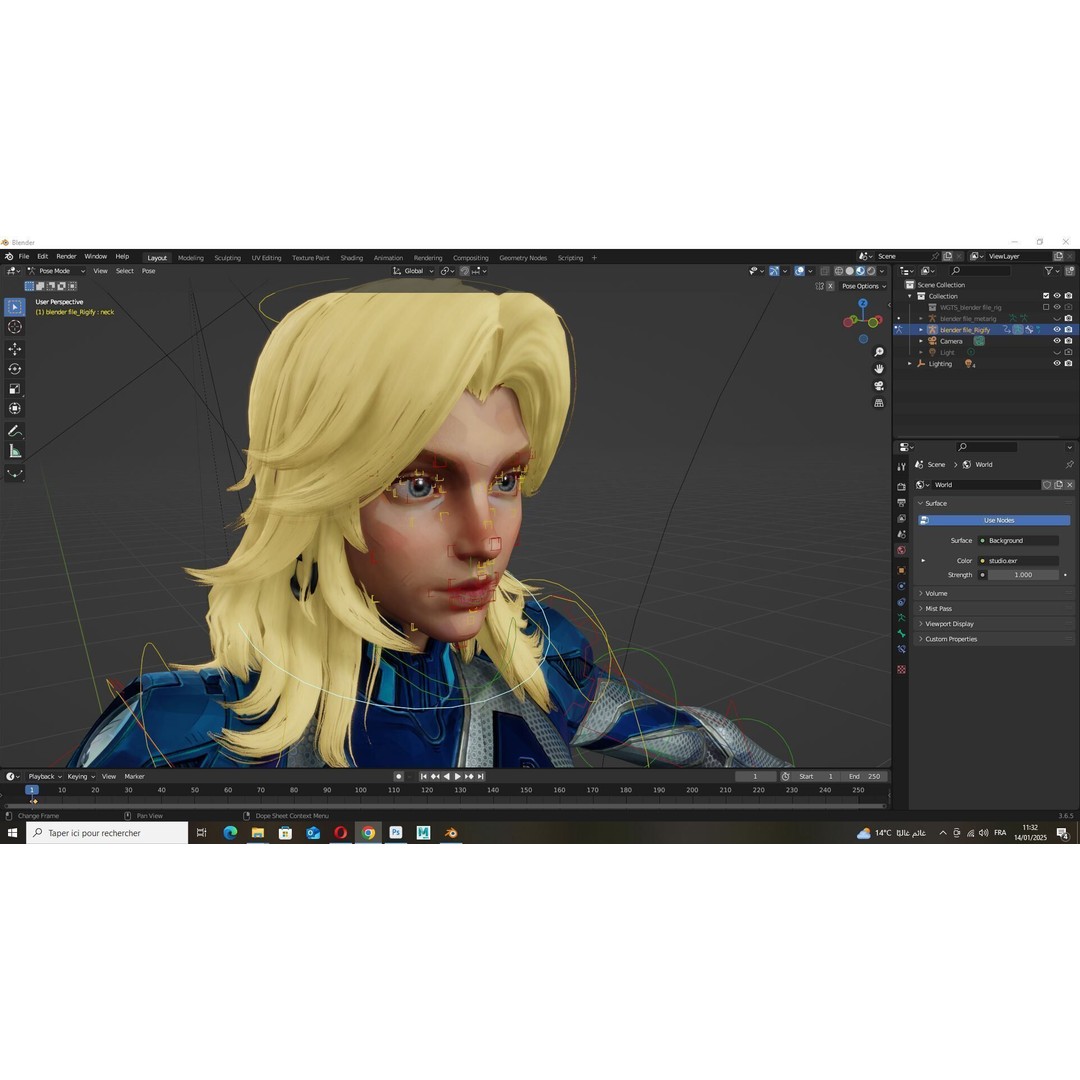Open the Pose Mode dropdown
The image size is (1080, 1080).
pyautogui.click(x=55, y=271)
